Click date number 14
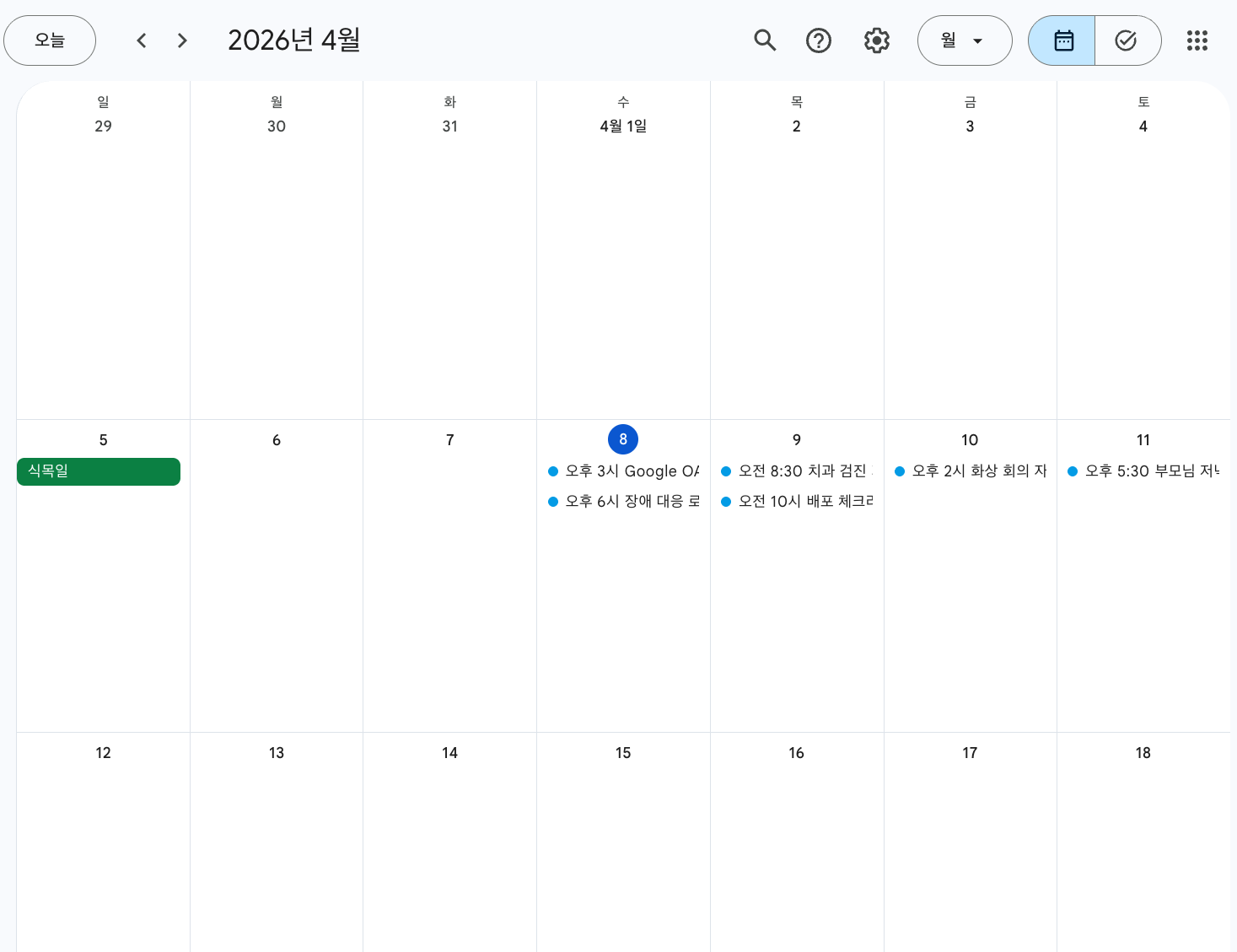Image resolution: width=1237 pixels, height=952 pixels. coord(450,753)
